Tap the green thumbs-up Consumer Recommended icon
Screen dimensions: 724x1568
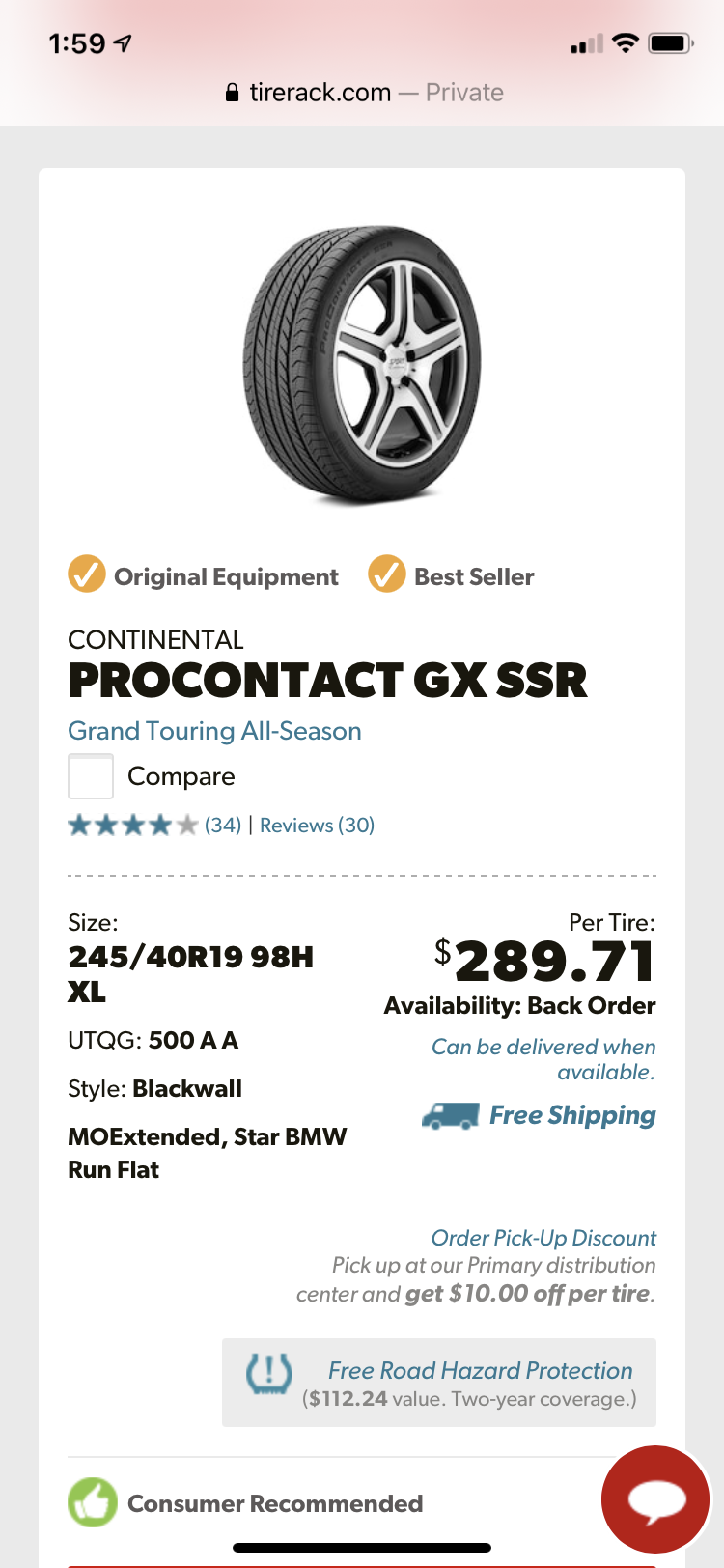click(93, 1503)
